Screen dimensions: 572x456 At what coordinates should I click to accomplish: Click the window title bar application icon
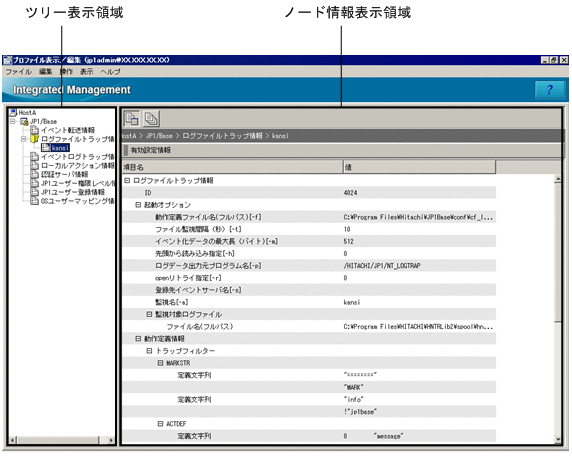tap(8, 60)
